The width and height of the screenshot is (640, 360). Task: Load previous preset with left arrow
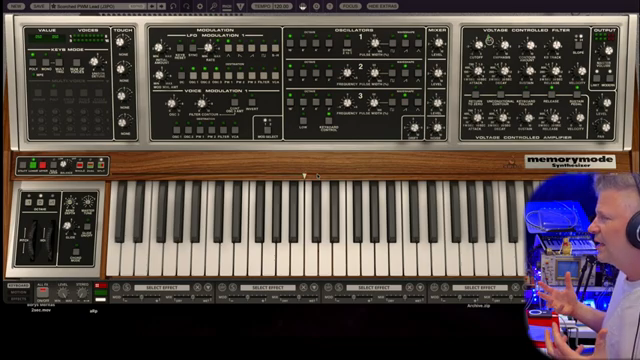click(x=152, y=6)
